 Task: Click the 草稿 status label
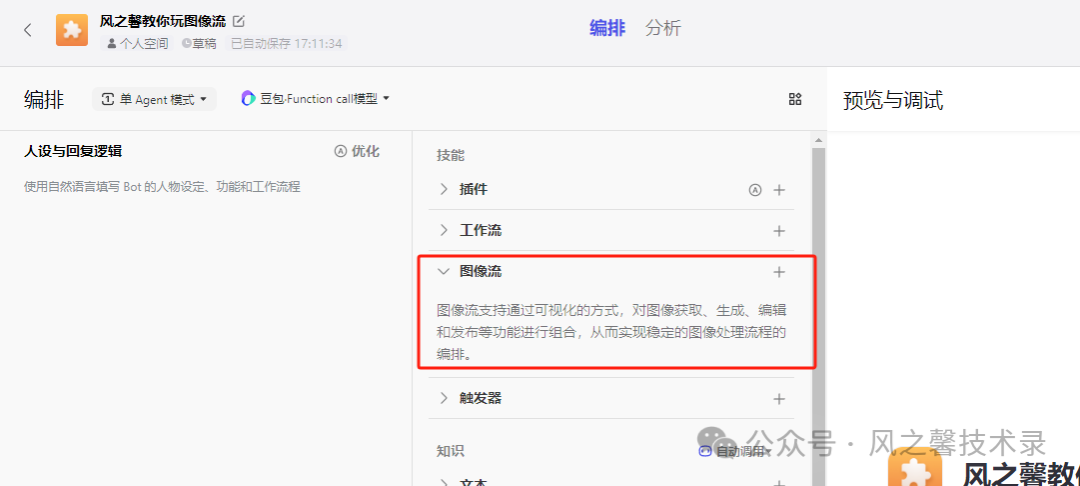[199, 43]
